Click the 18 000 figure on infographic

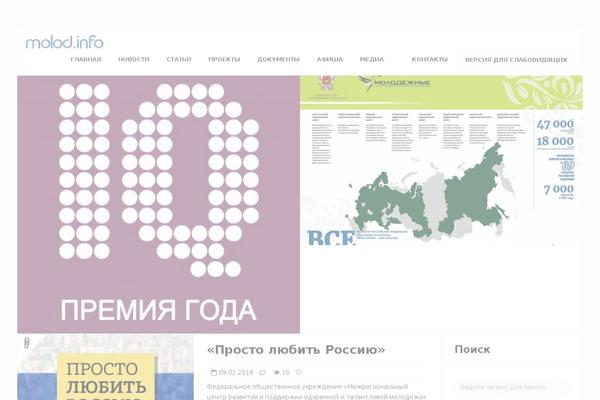[555, 141]
